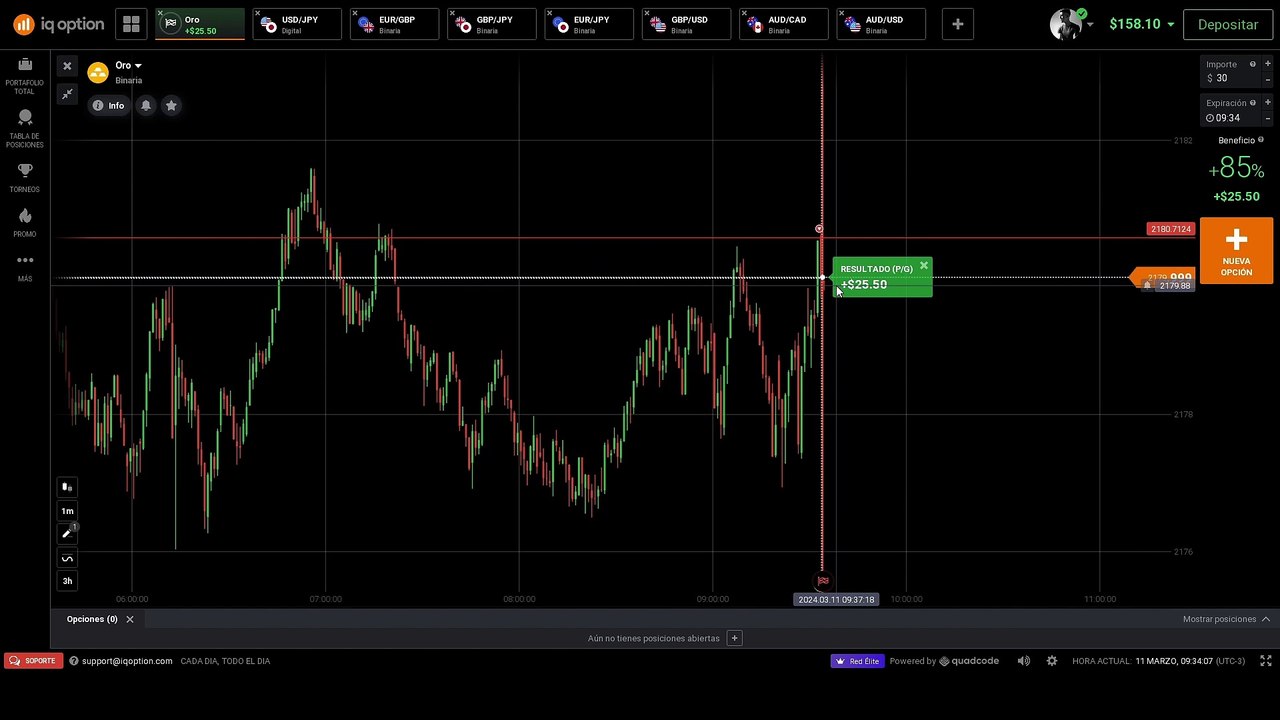The width and height of the screenshot is (1280, 720).
Task: Expand Mostrar posiciones panel
Action: coord(1226,619)
